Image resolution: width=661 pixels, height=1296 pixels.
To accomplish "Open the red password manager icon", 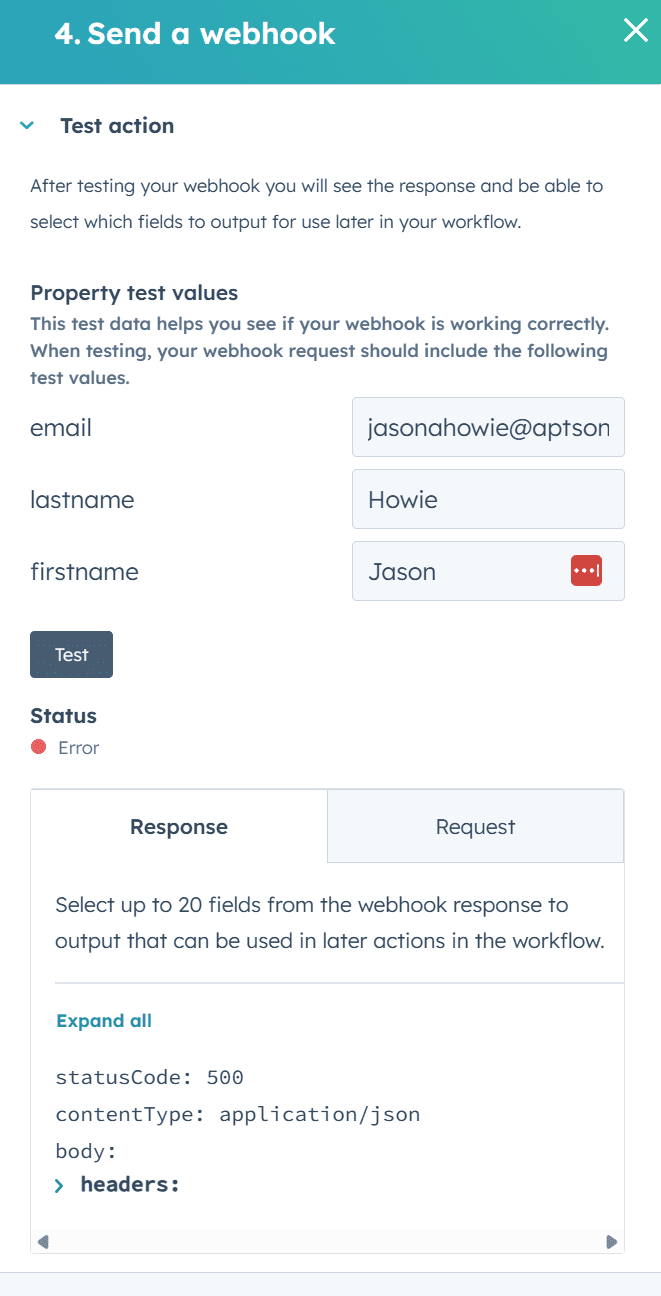I will coord(586,571).
